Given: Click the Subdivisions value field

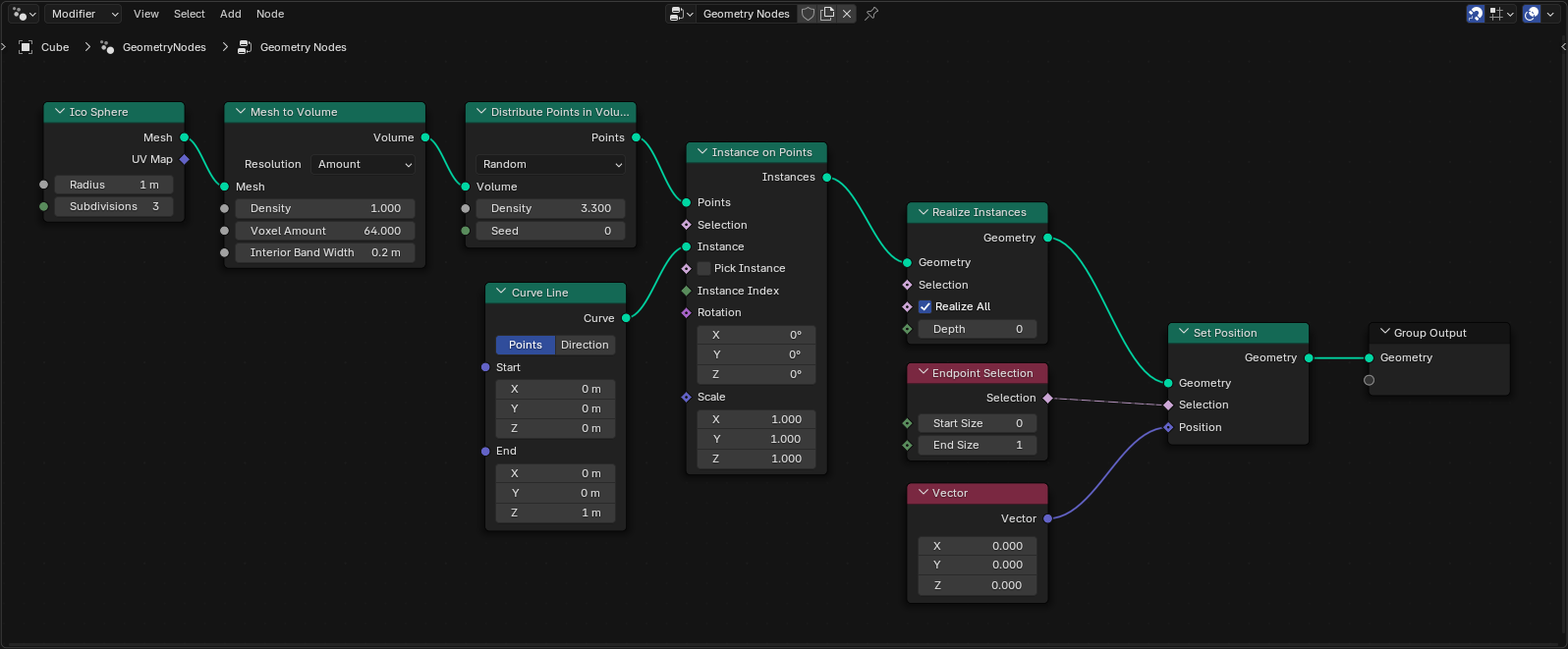Looking at the screenshot, I should click(x=114, y=206).
